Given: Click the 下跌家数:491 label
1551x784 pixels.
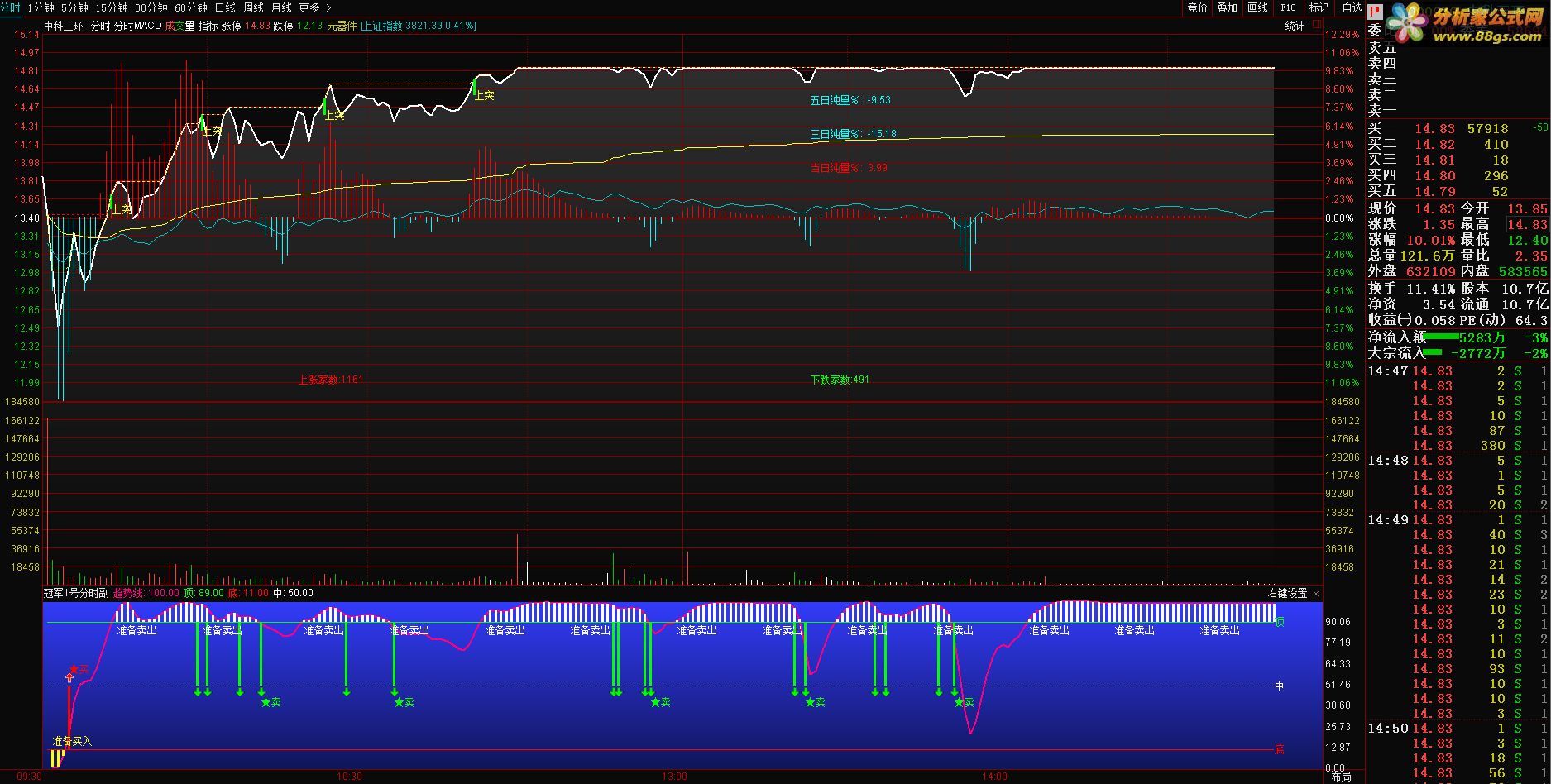Looking at the screenshot, I should click(x=840, y=380).
